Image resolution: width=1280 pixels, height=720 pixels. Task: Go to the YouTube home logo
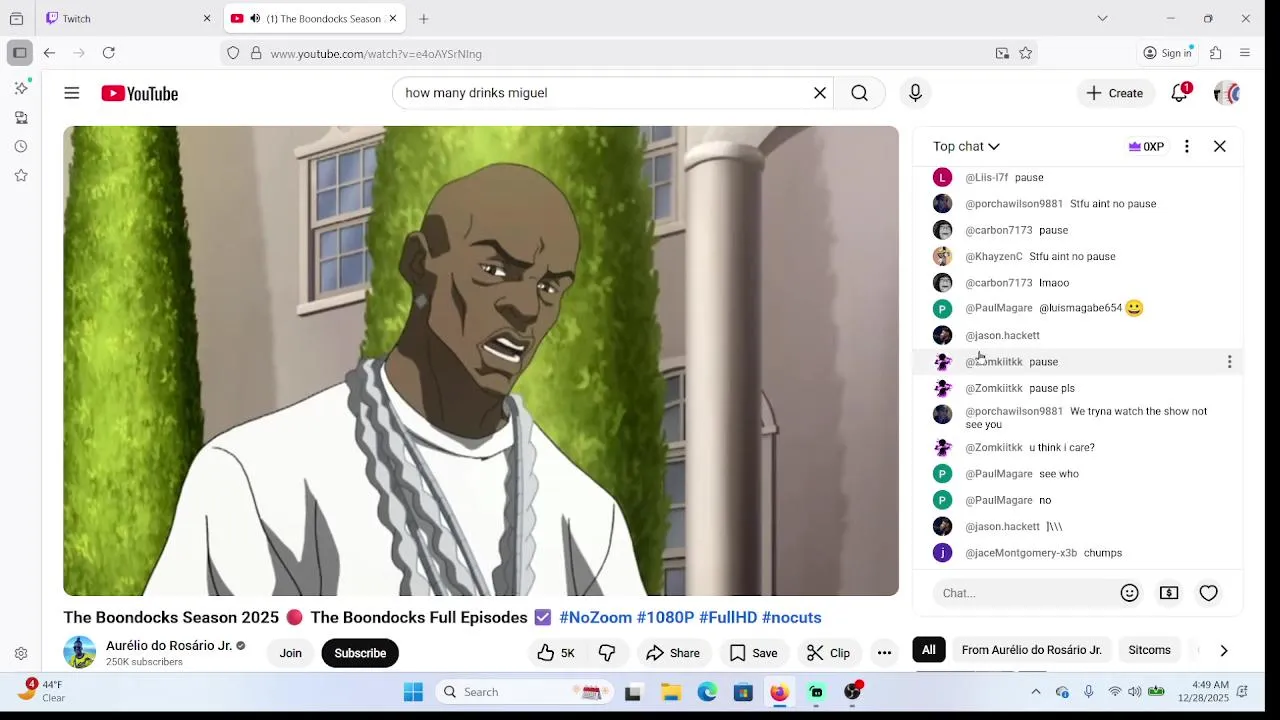[139, 93]
